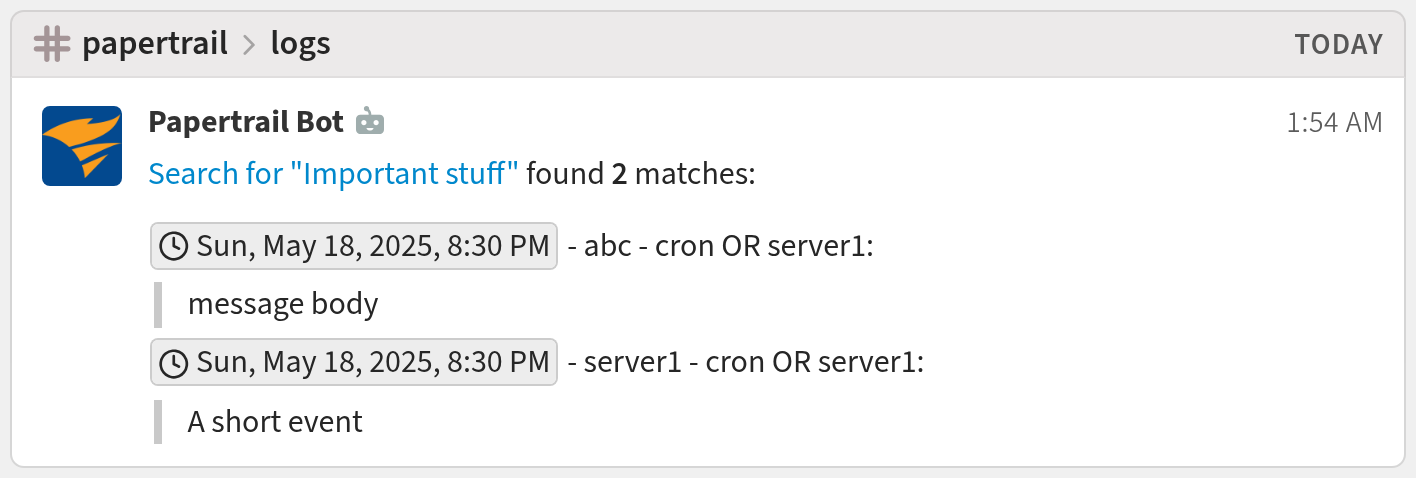The image size is (1416, 478).
Task: Open the Search for "Important stuff" link
Action: pos(333,174)
